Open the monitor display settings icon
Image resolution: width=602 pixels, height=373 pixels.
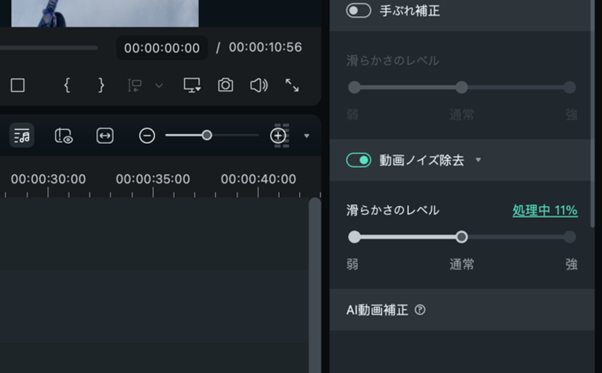point(192,85)
